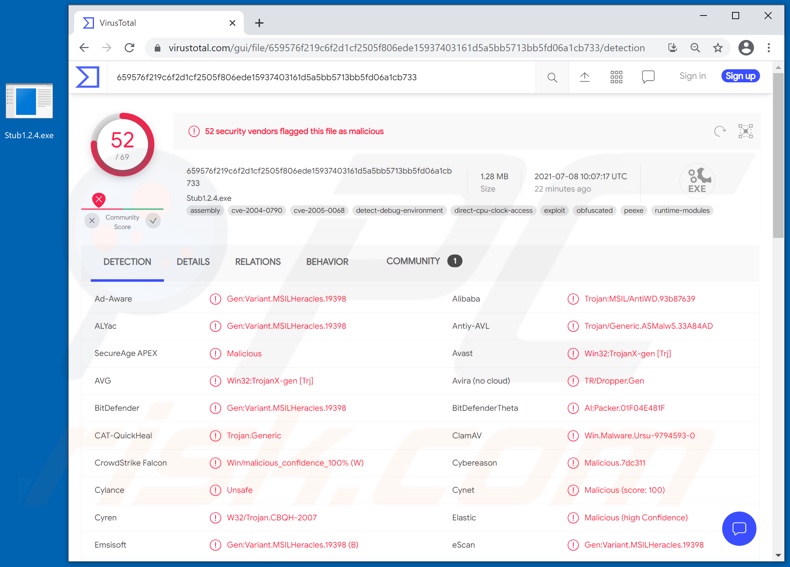This screenshot has height=567, width=790.
Task: Click the scan date 2021-07-08 10:07:17 UTC
Action: 580,176
